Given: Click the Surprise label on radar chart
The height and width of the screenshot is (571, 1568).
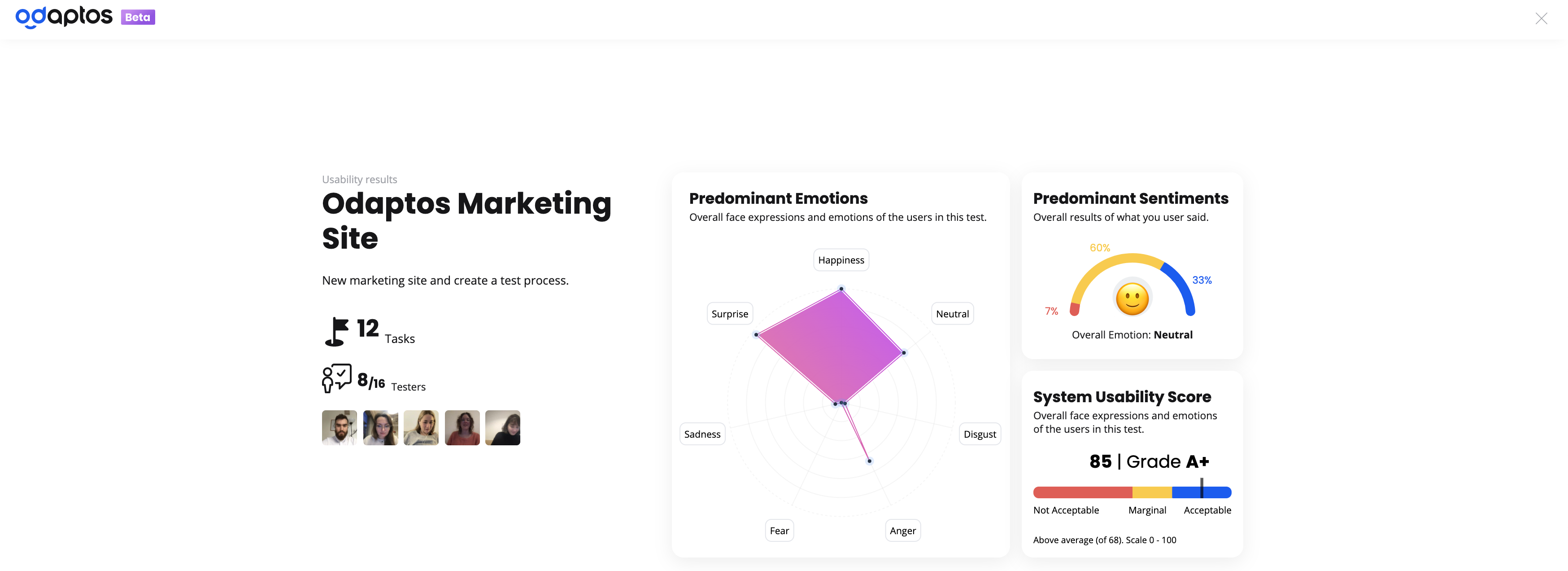Looking at the screenshot, I should [730, 314].
